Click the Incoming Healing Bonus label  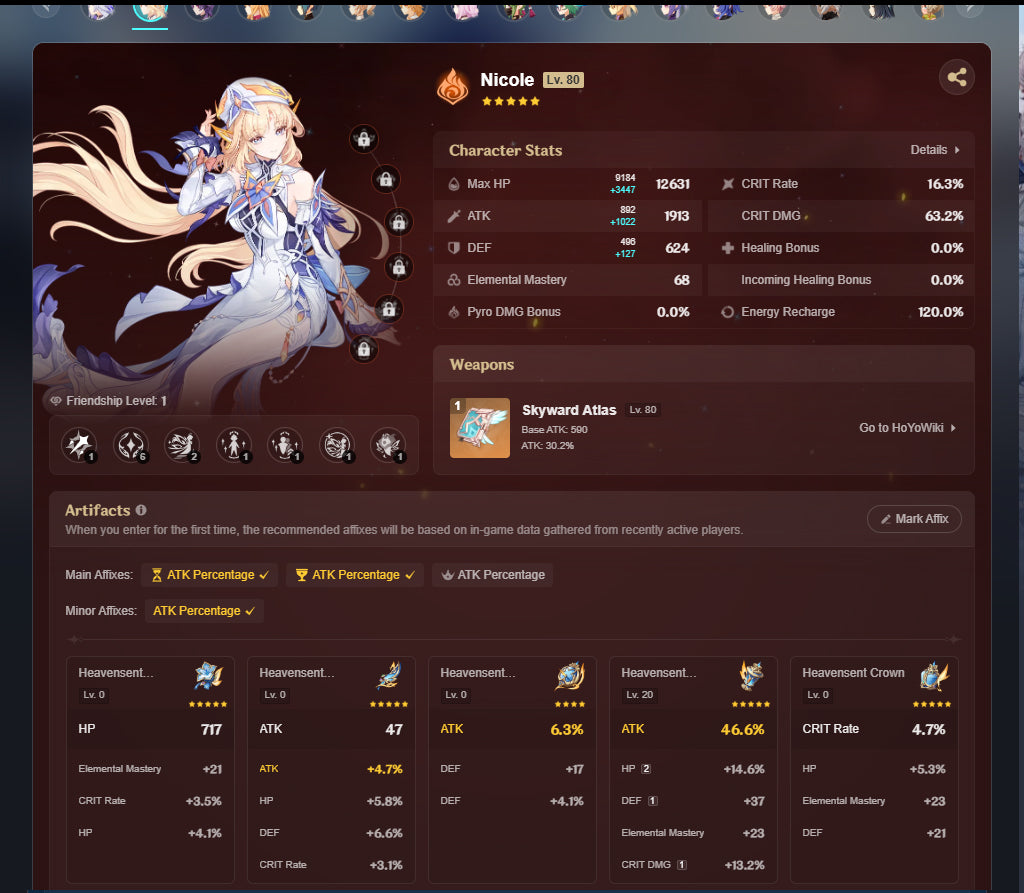coord(806,280)
